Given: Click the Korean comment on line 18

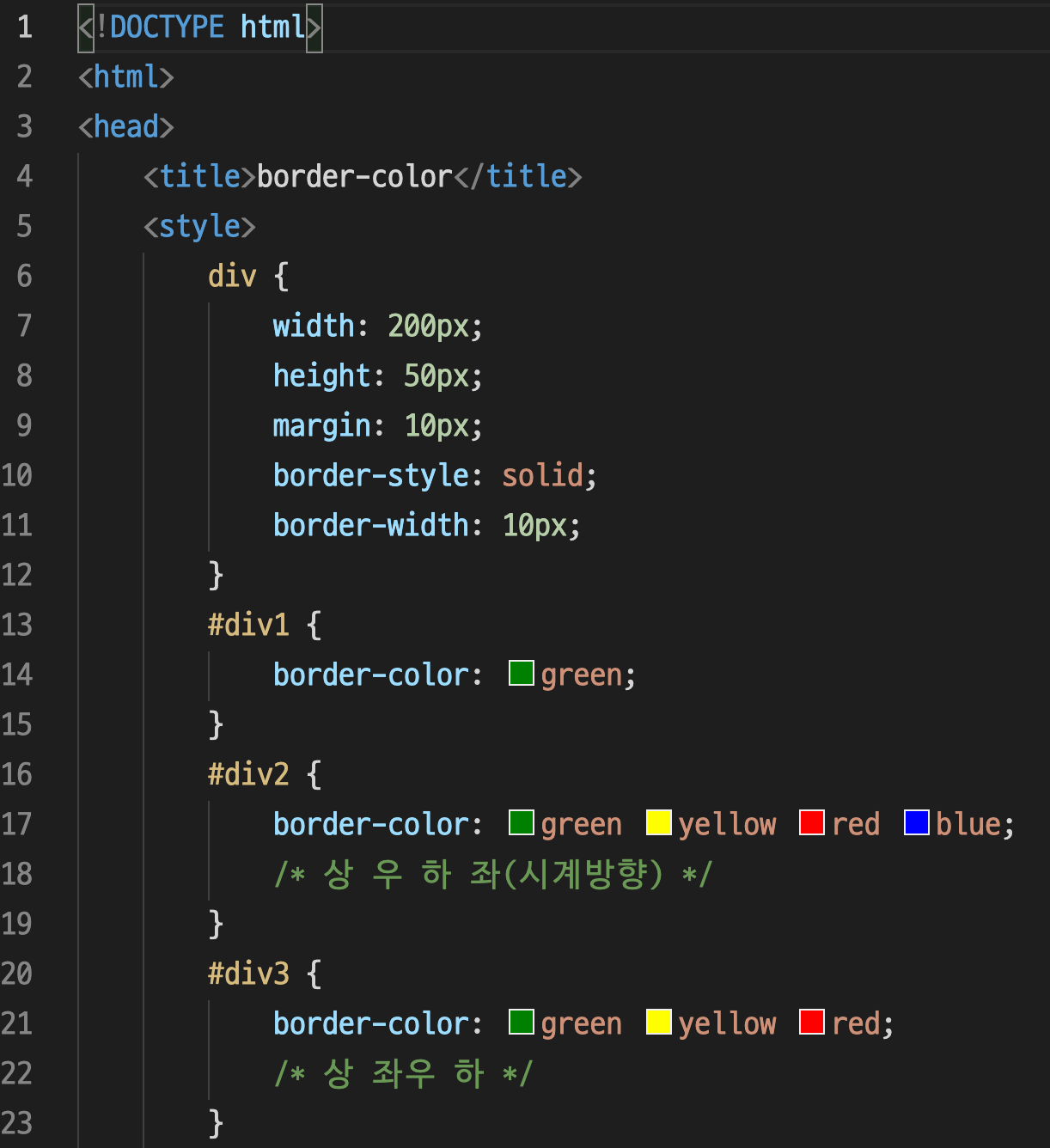Looking at the screenshot, I should click(493, 874).
